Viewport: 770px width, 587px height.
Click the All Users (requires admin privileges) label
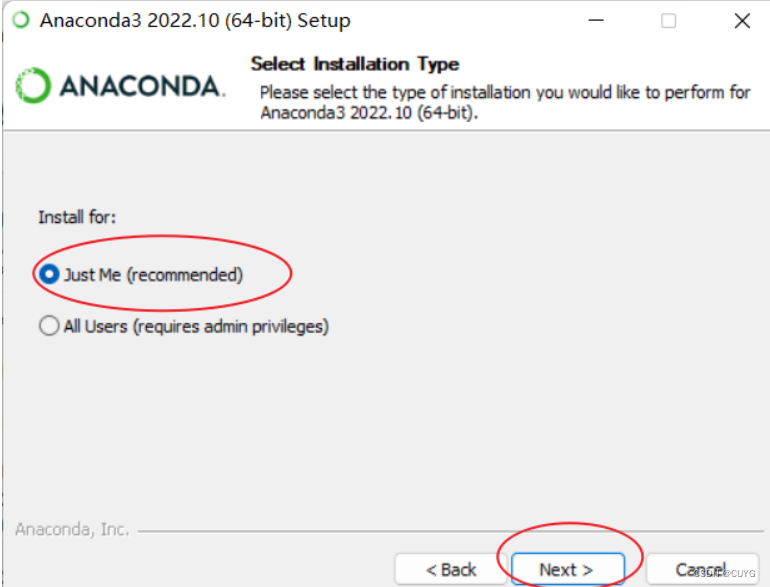pyautogui.click(x=196, y=326)
